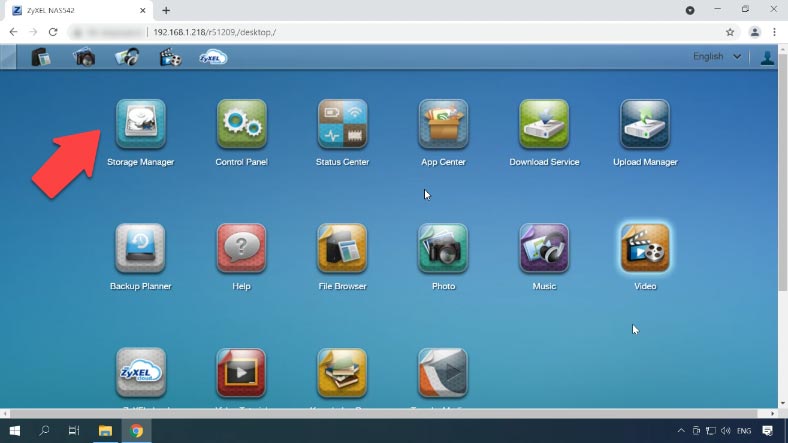Click the network tray icon

[711, 431]
